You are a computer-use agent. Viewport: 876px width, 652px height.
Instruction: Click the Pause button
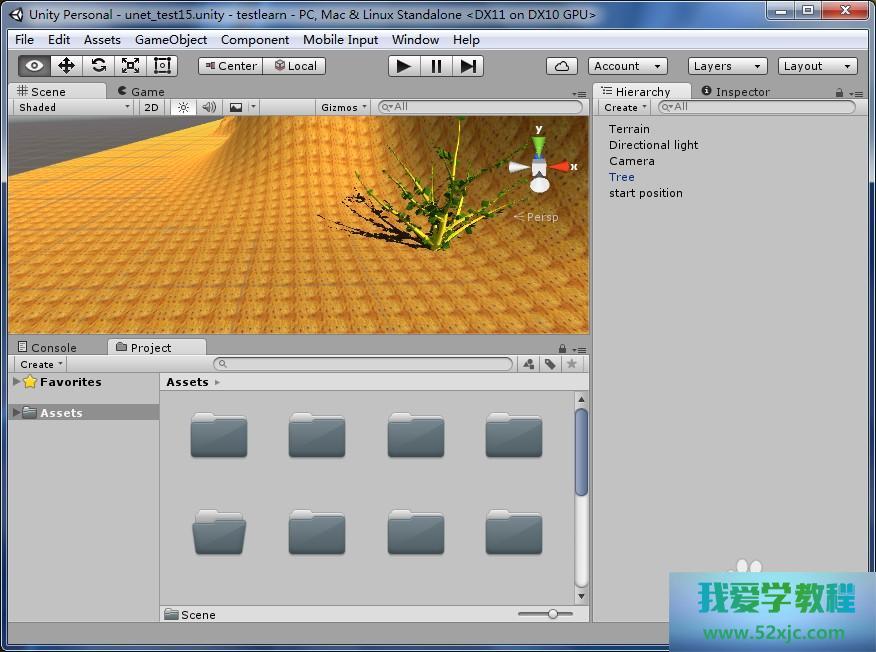pyautogui.click(x=436, y=66)
